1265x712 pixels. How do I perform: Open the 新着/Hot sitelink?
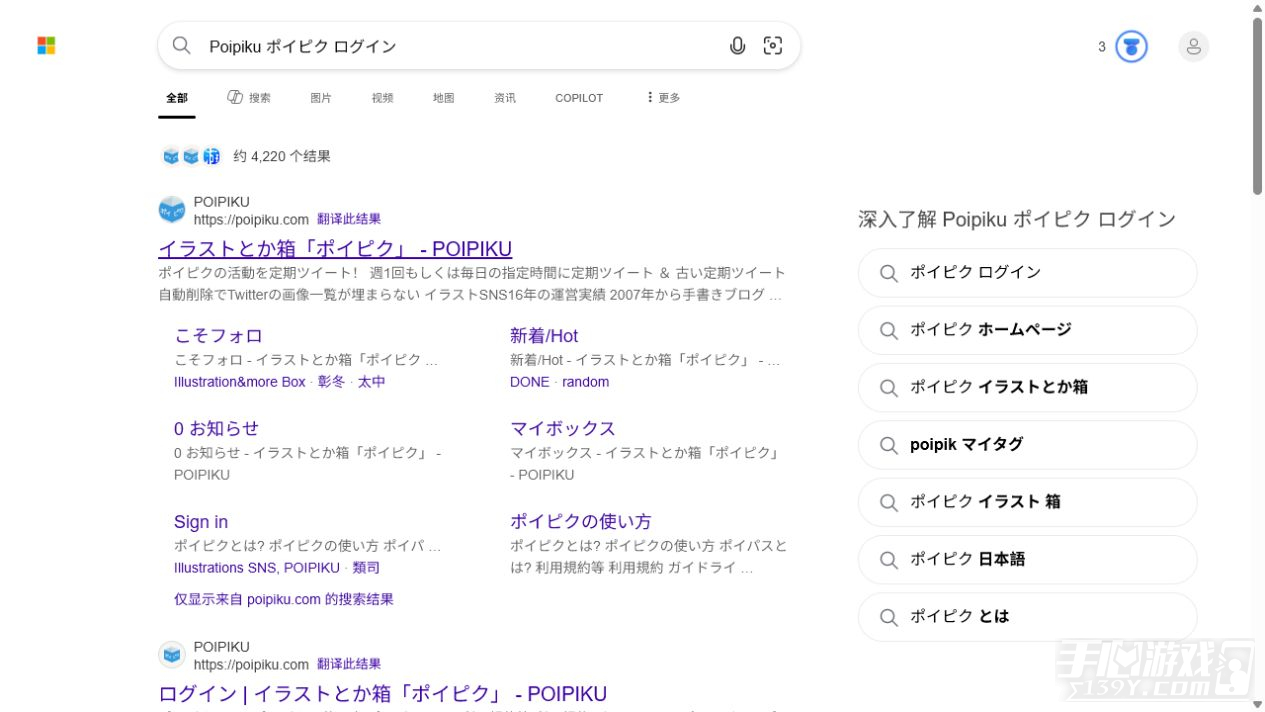[544, 336]
